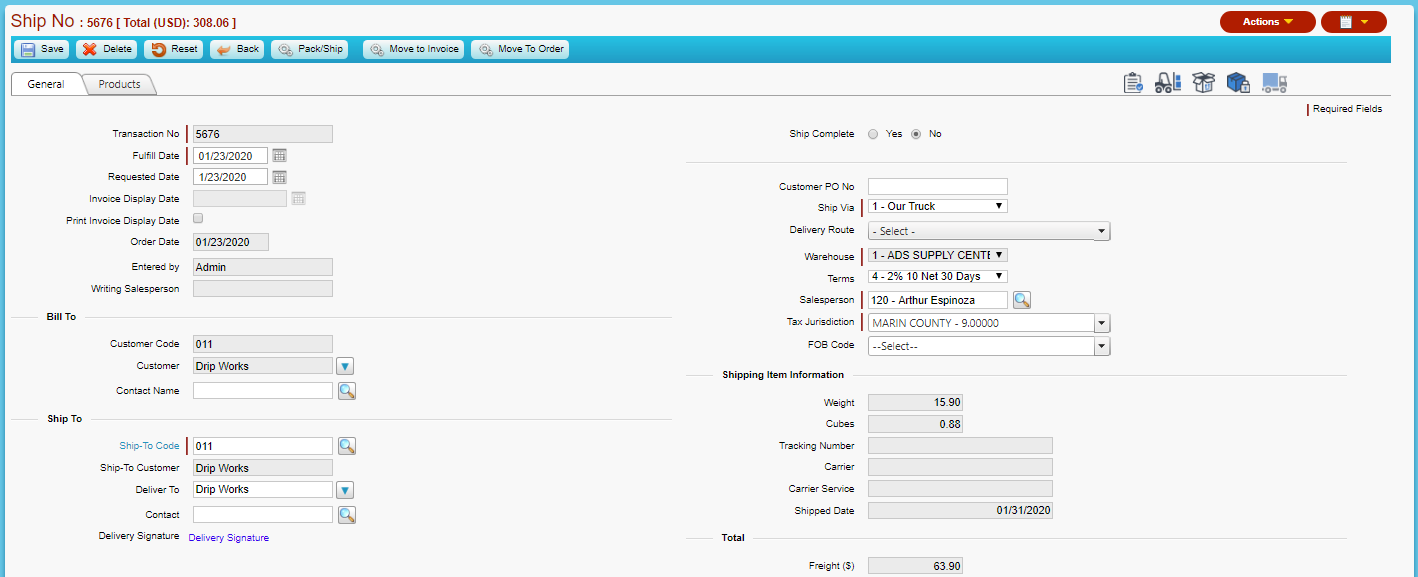
Task: Click the Ship-To Code label link
Action: (x=149, y=446)
